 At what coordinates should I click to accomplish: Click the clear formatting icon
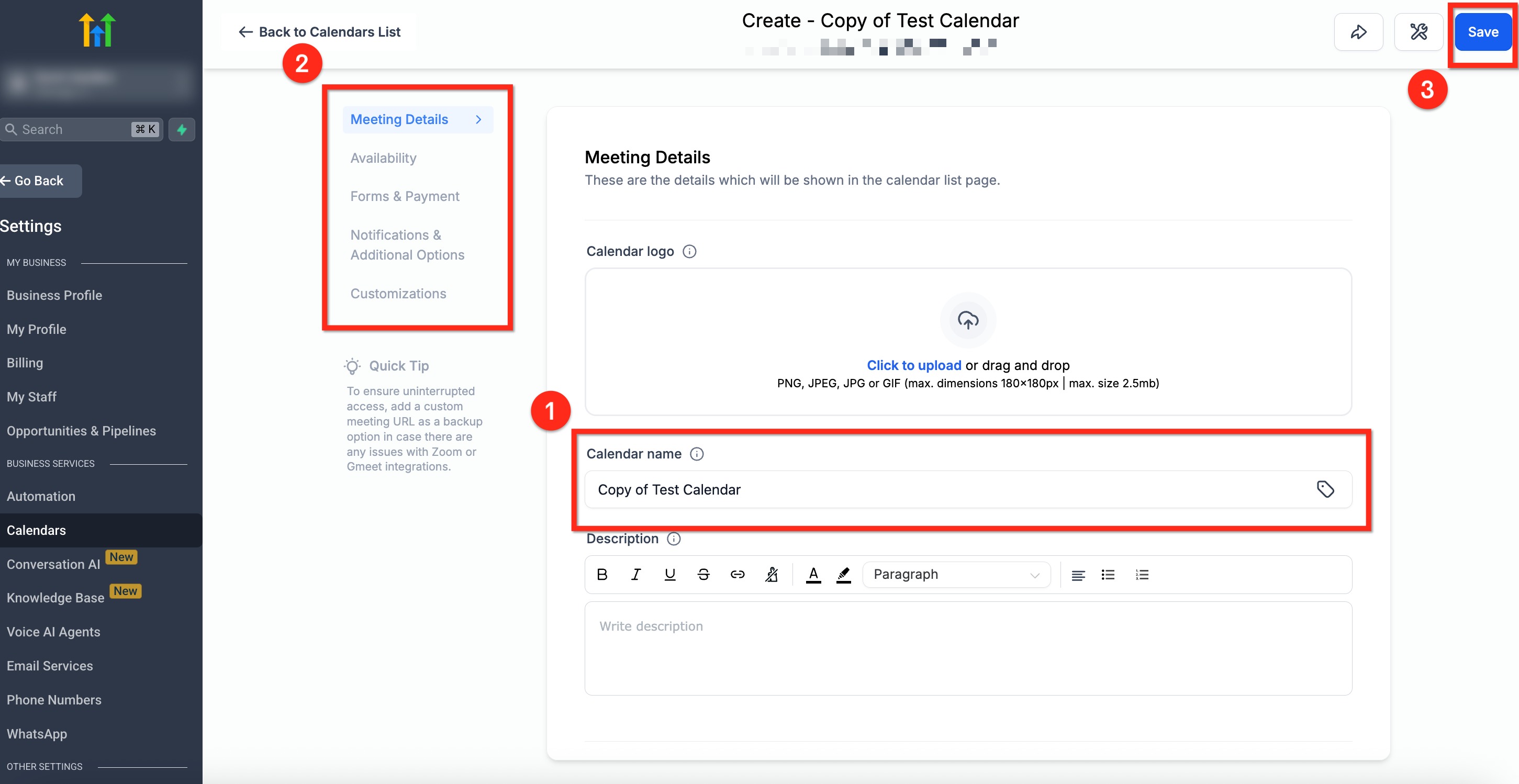(x=772, y=574)
